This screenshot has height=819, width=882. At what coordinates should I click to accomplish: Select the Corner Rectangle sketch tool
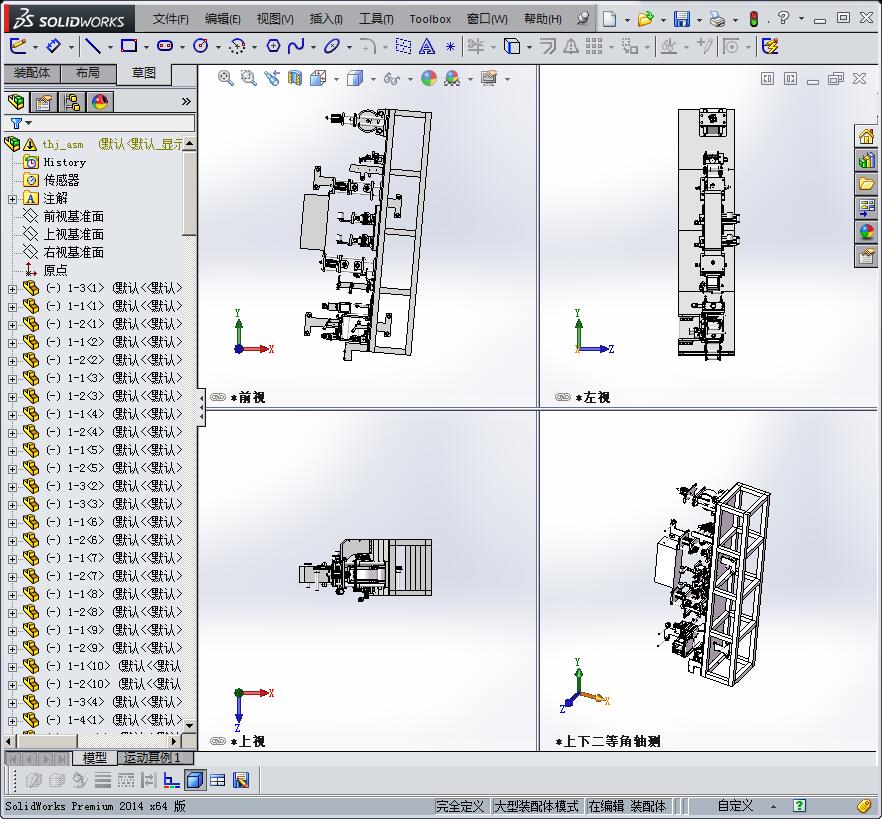click(128, 45)
